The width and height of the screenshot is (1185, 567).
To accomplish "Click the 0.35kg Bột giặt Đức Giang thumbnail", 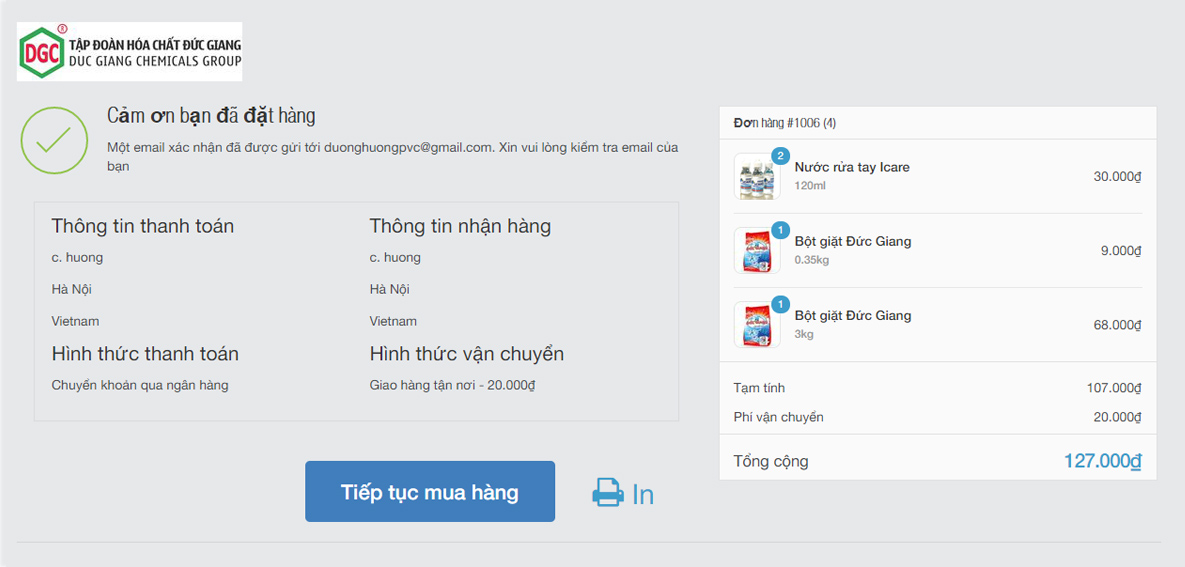I will point(756,251).
